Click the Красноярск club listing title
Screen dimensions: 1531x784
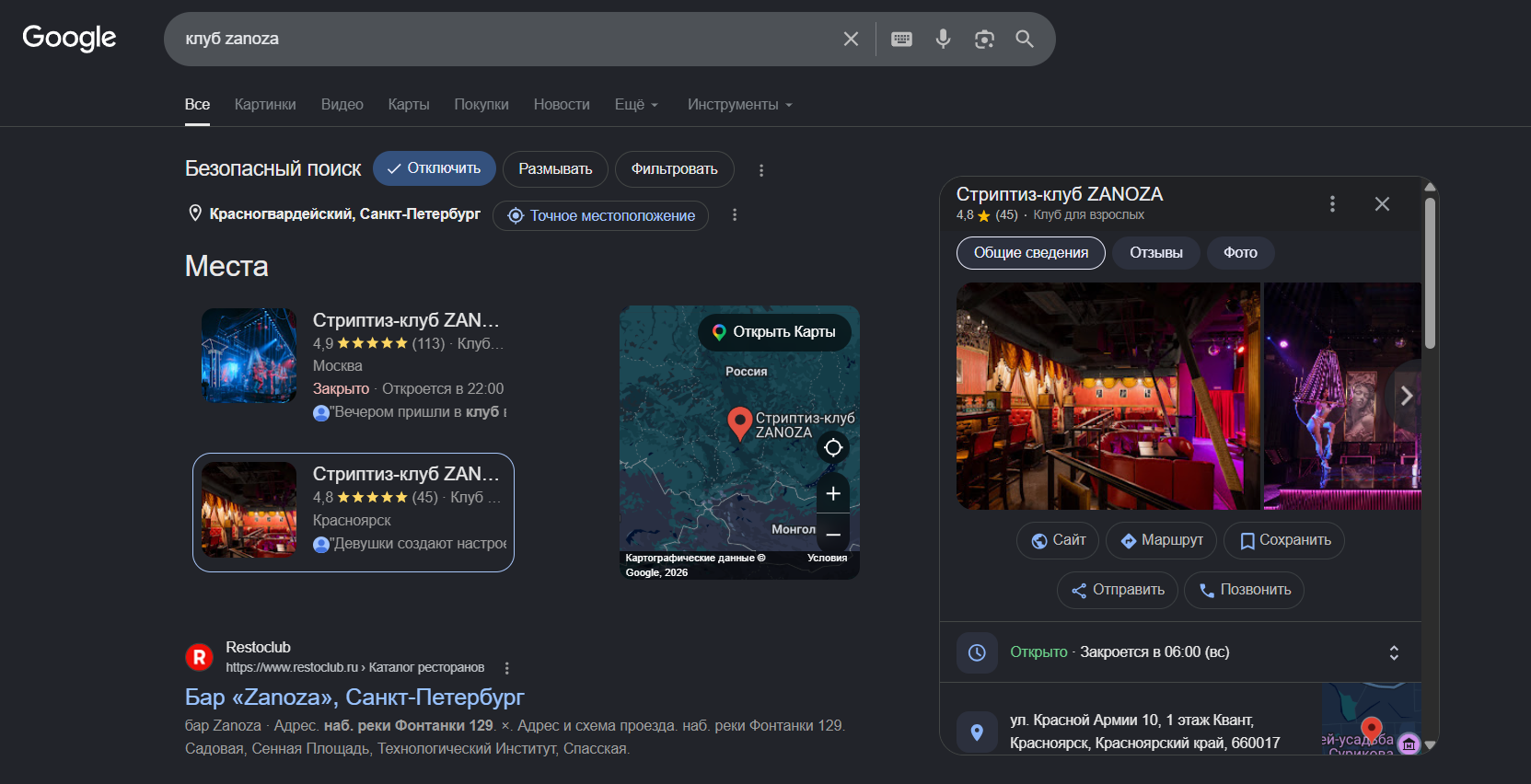click(406, 474)
